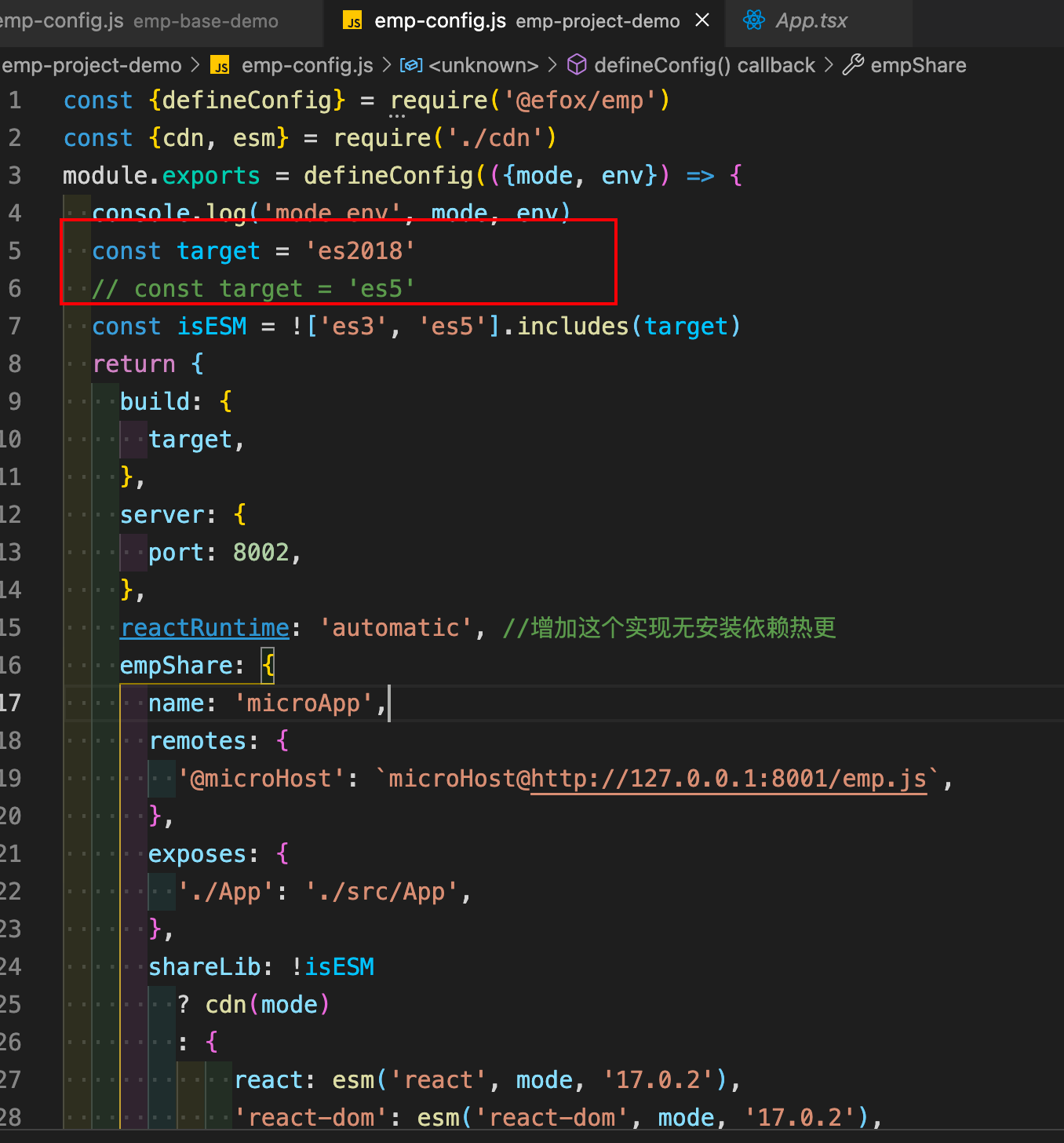Screen dimensions: 1064x1143
Task: Expand the chevron after emp-config.js breadcrumb
Action: (386, 65)
